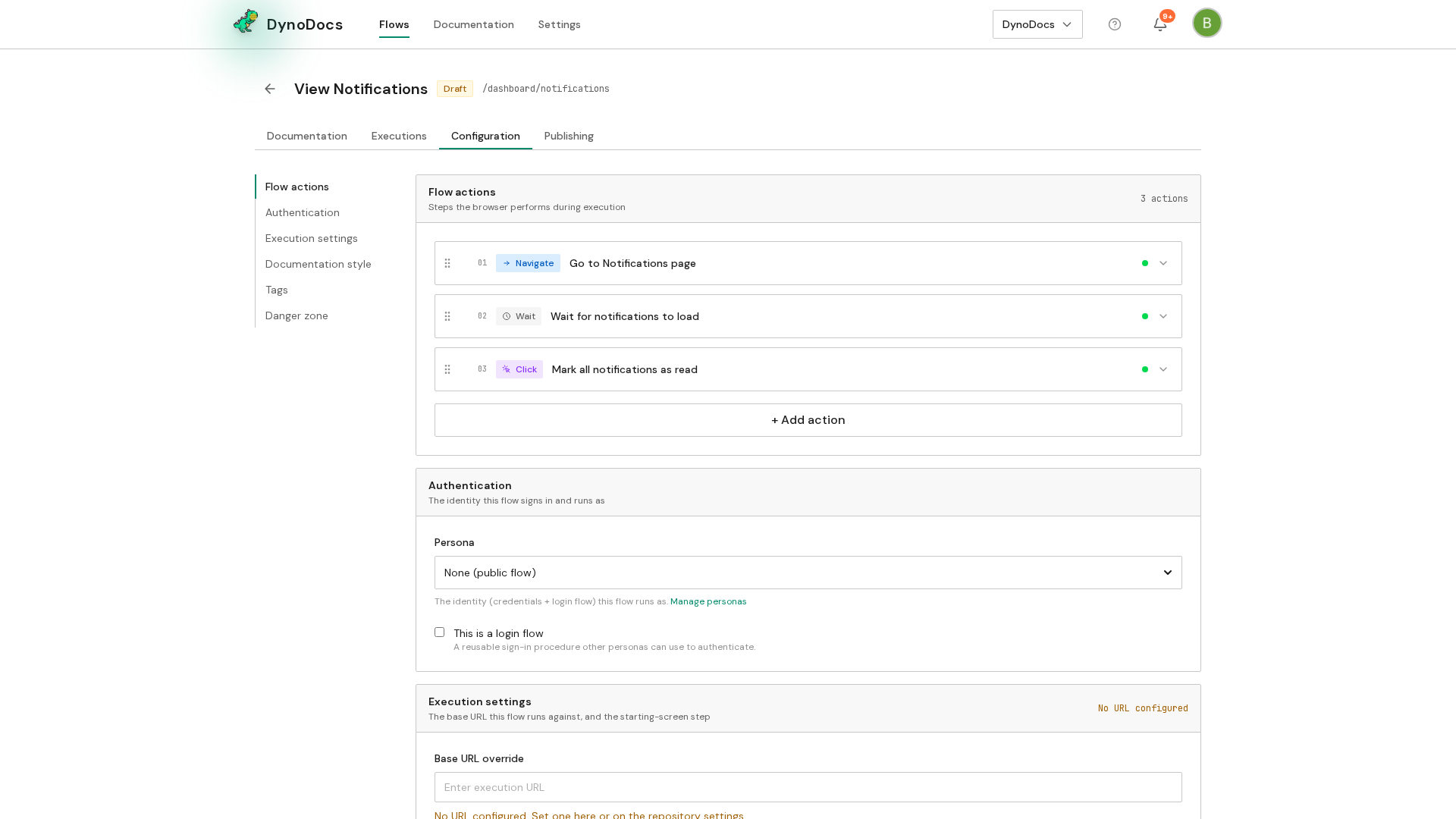Focus the Base URL override field

[x=808, y=787]
